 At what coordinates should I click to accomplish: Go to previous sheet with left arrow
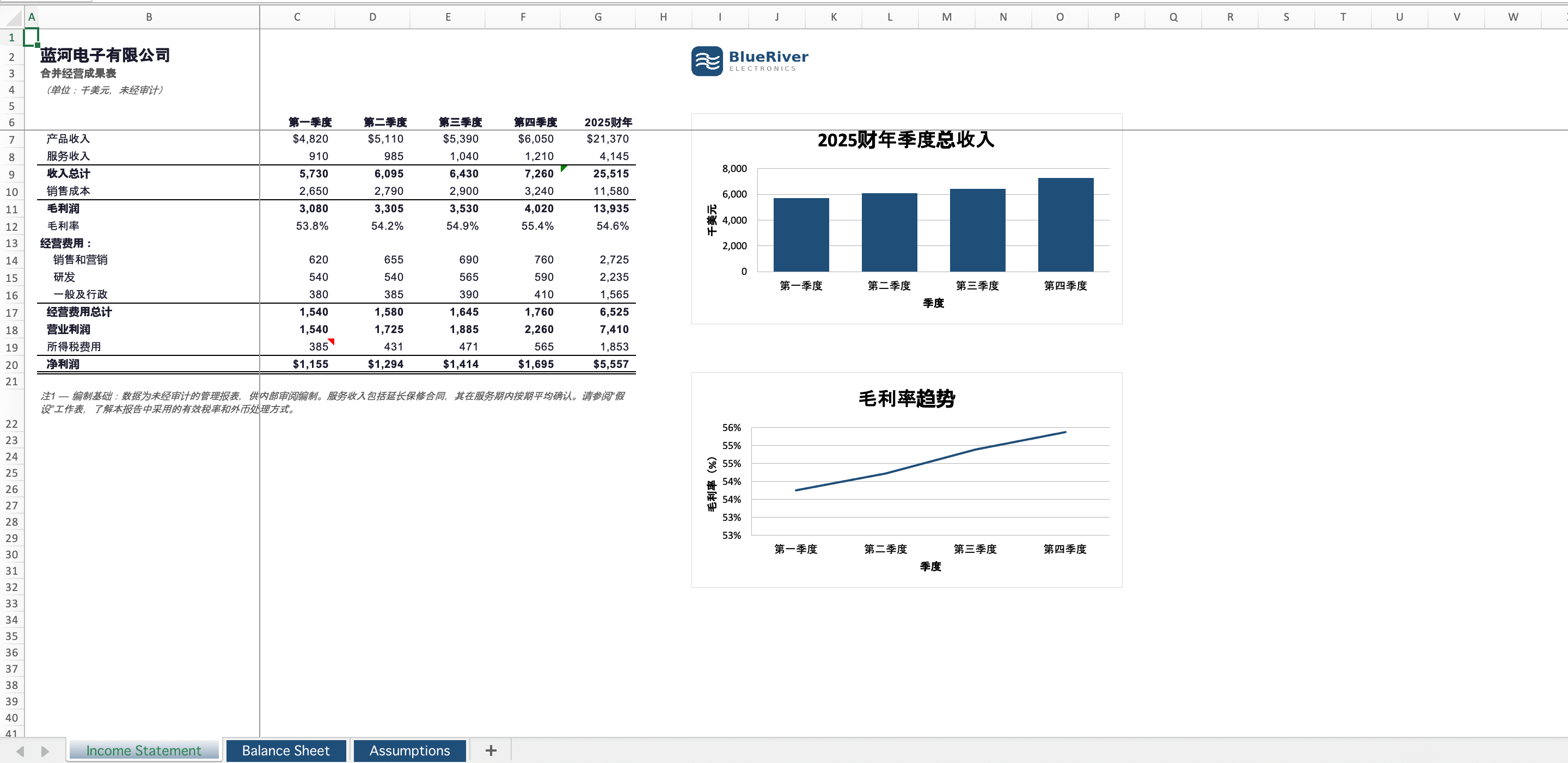20,751
